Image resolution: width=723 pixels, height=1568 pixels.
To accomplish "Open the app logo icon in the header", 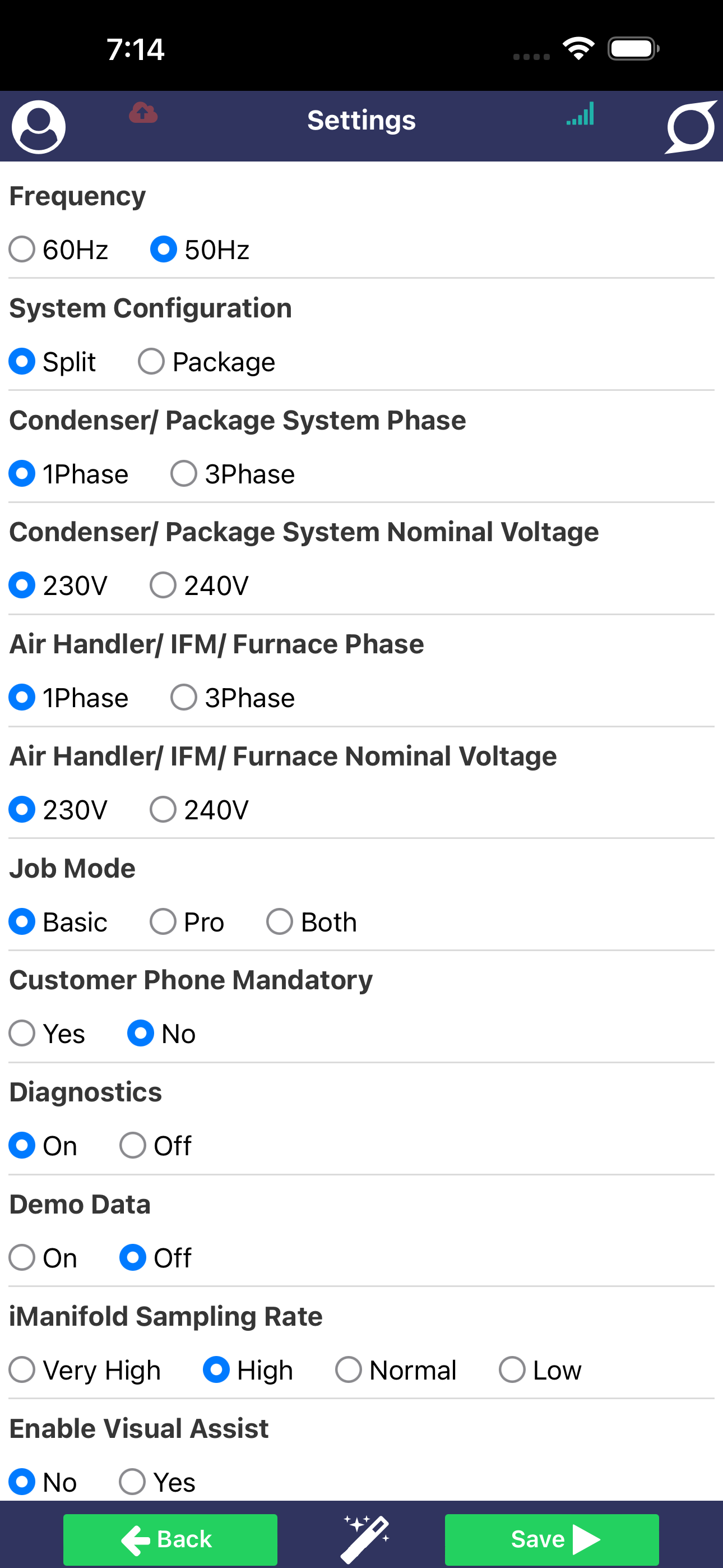I will pyautogui.click(x=690, y=127).
